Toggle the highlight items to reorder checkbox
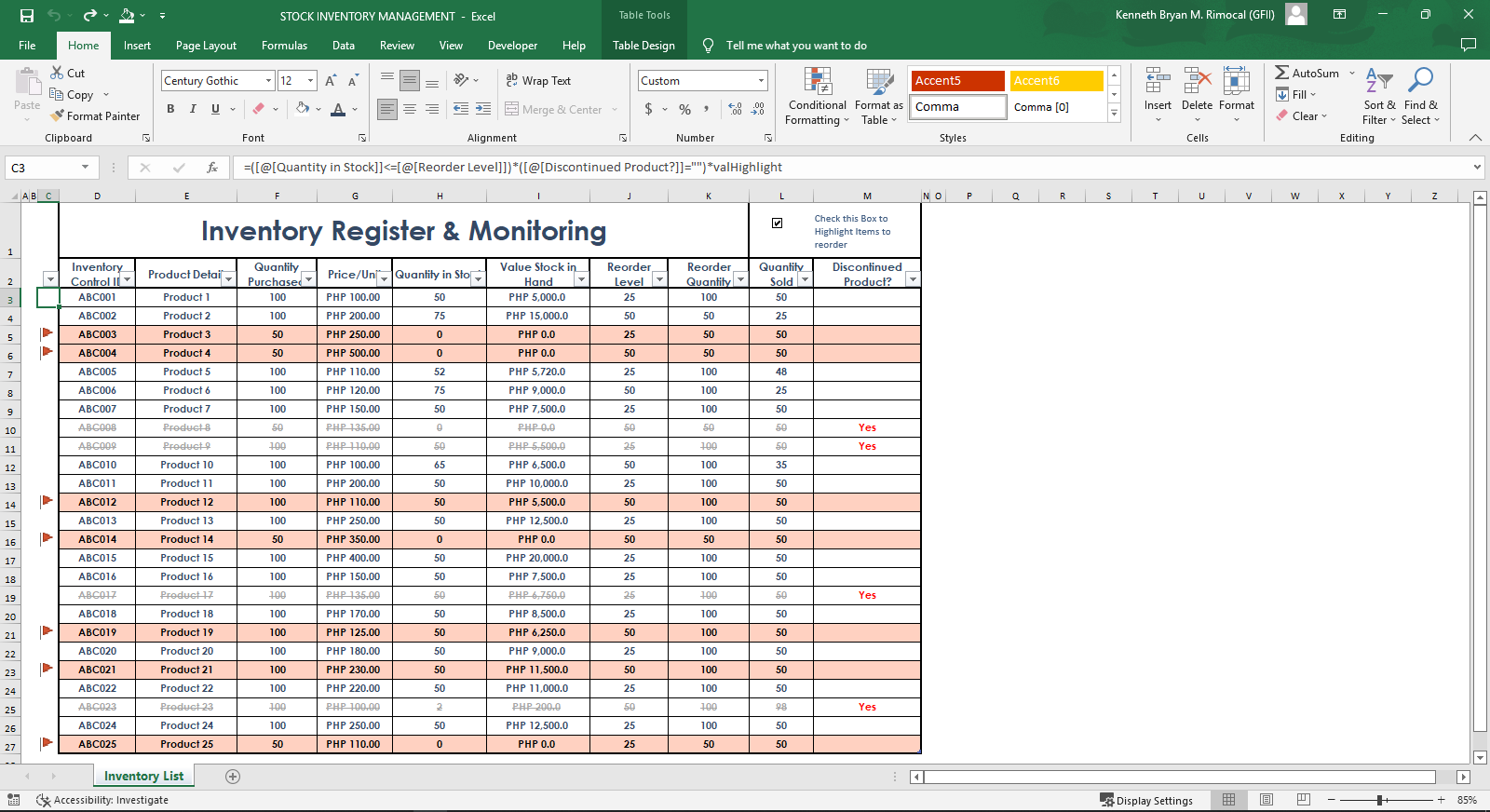The width and height of the screenshot is (1490, 812). pyautogui.click(x=778, y=223)
